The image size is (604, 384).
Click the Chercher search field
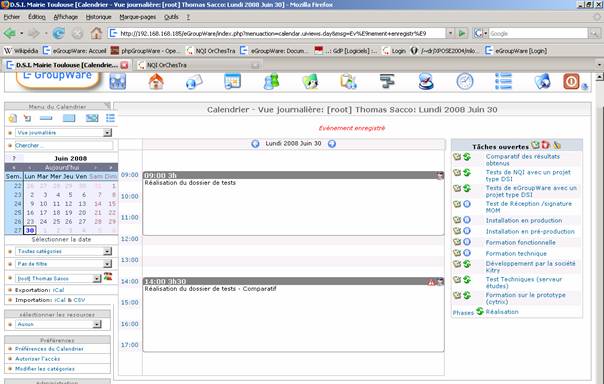(64, 145)
